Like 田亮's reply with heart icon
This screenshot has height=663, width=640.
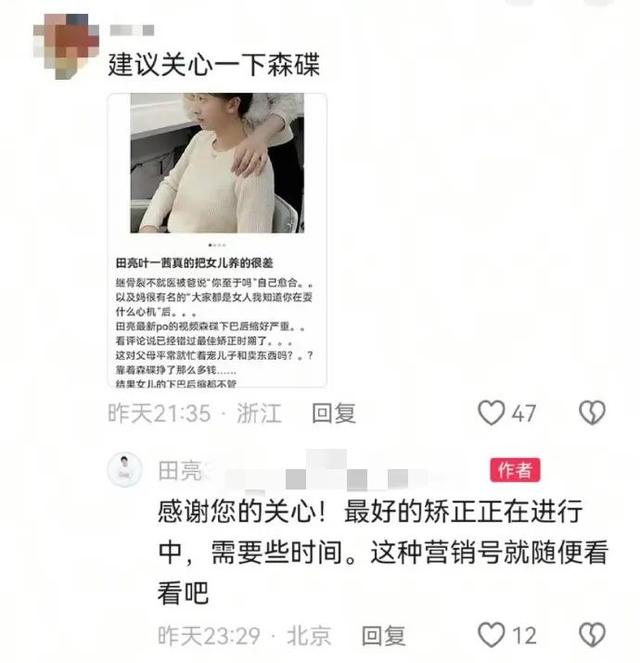(x=491, y=635)
